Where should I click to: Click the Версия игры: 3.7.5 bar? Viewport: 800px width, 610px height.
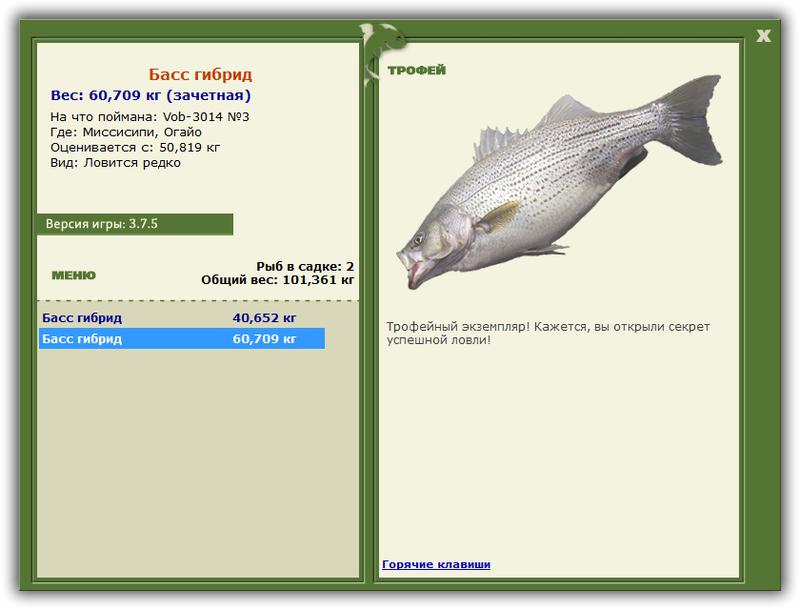135,224
